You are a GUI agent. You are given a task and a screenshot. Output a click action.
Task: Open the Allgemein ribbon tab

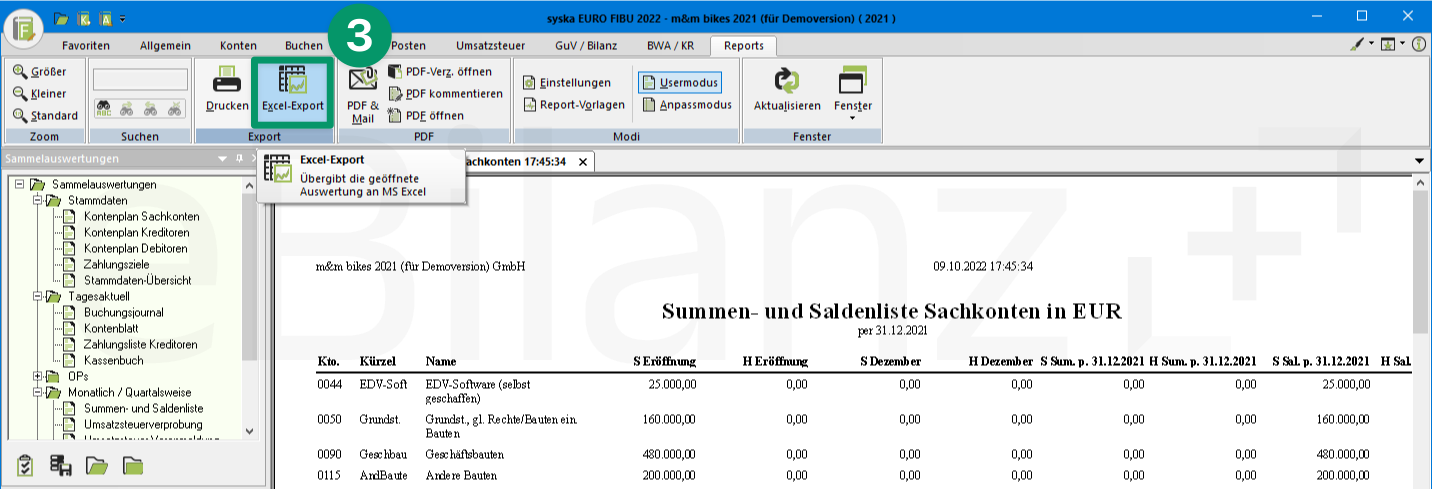coord(166,45)
